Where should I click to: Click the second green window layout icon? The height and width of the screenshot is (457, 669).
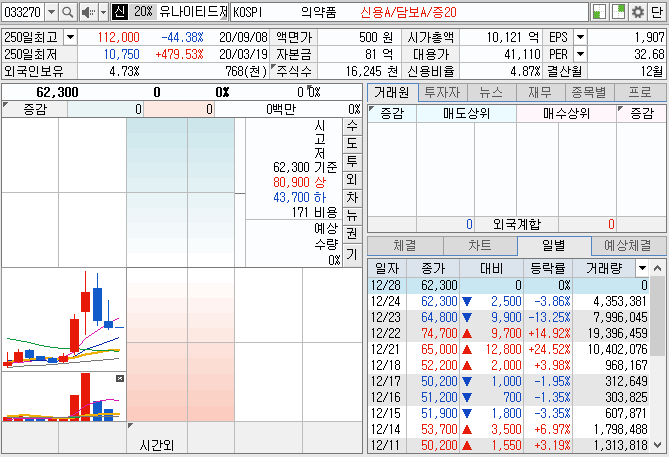tap(618, 12)
